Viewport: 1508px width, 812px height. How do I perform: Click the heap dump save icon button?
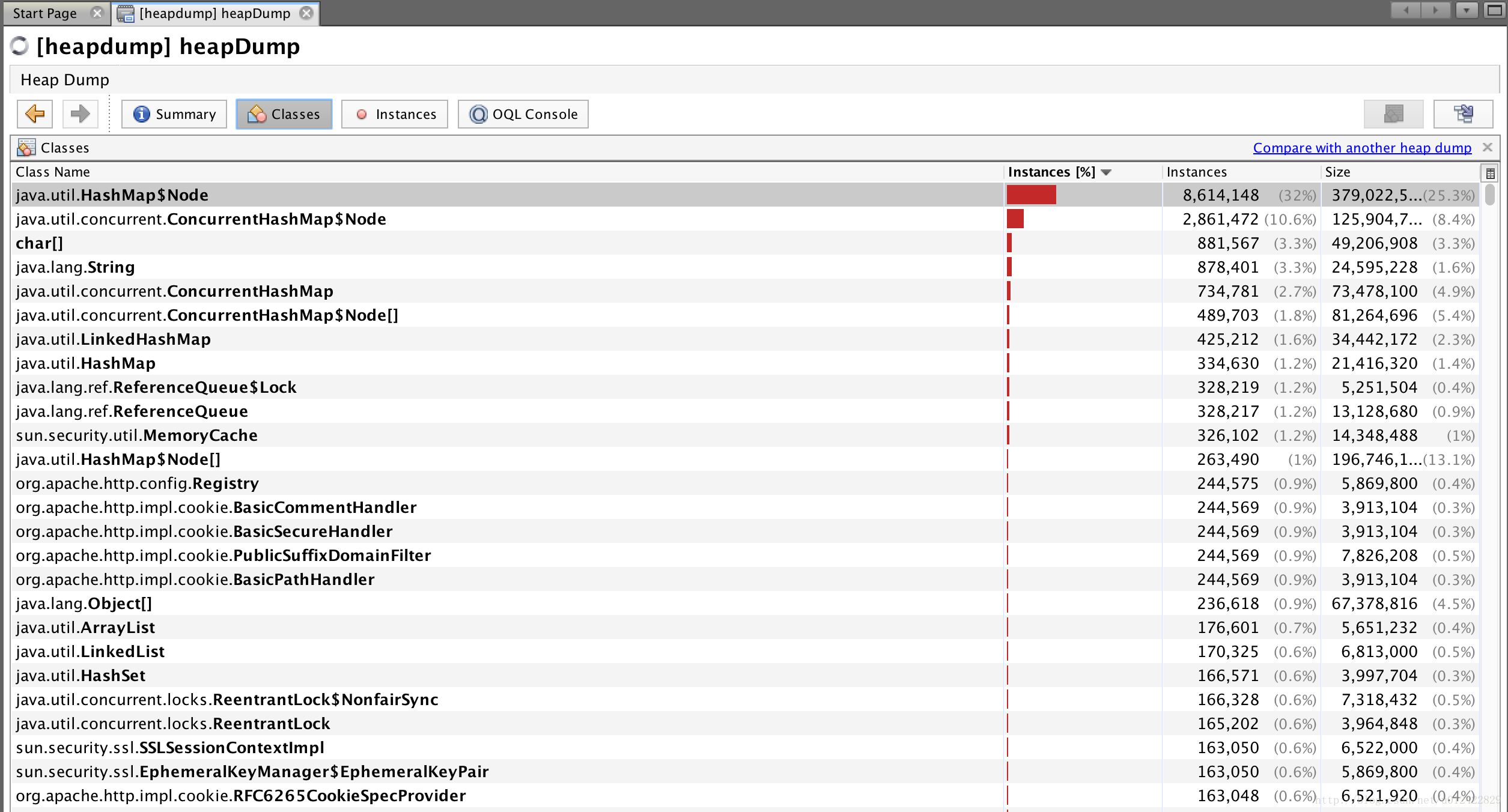1393,114
